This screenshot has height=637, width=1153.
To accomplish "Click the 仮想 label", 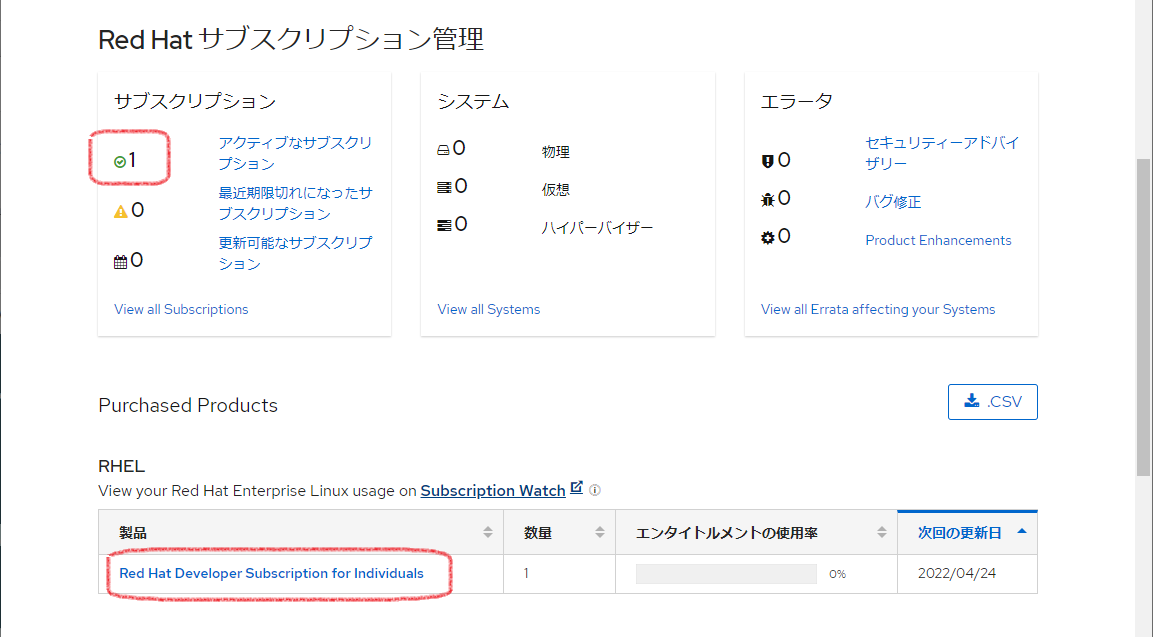I will (x=556, y=190).
